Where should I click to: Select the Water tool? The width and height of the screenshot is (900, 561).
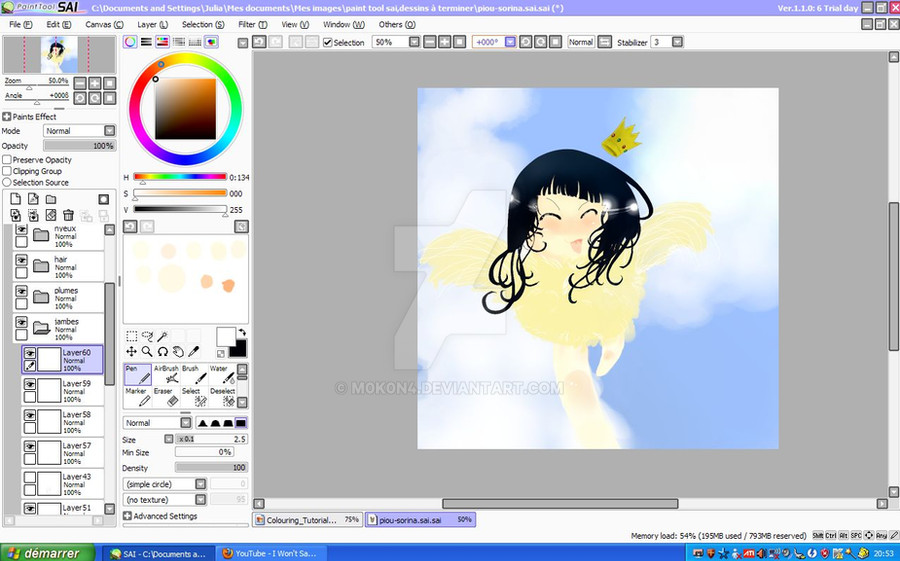(x=222, y=374)
